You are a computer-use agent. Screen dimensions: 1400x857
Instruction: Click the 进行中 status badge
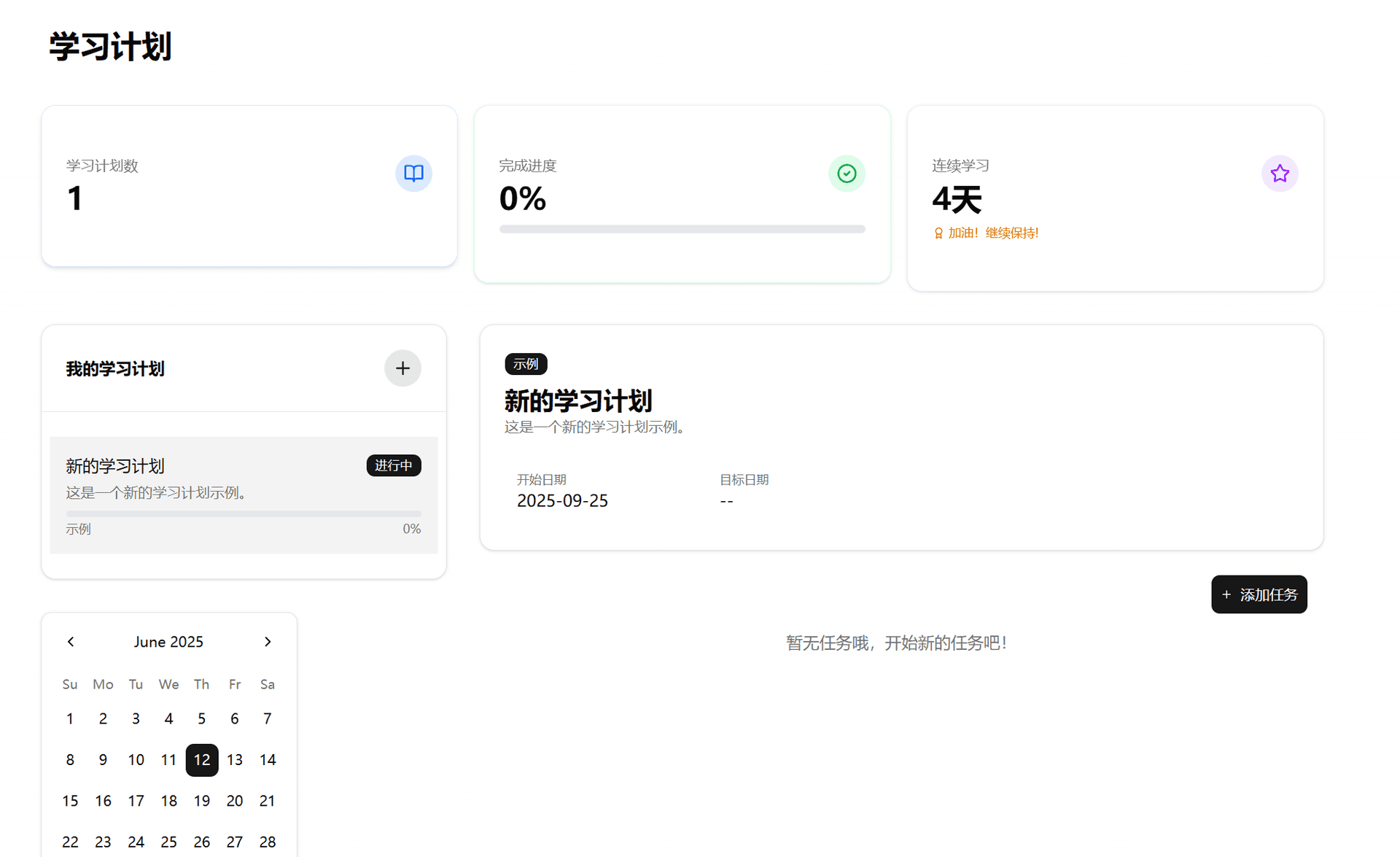coord(393,465)
